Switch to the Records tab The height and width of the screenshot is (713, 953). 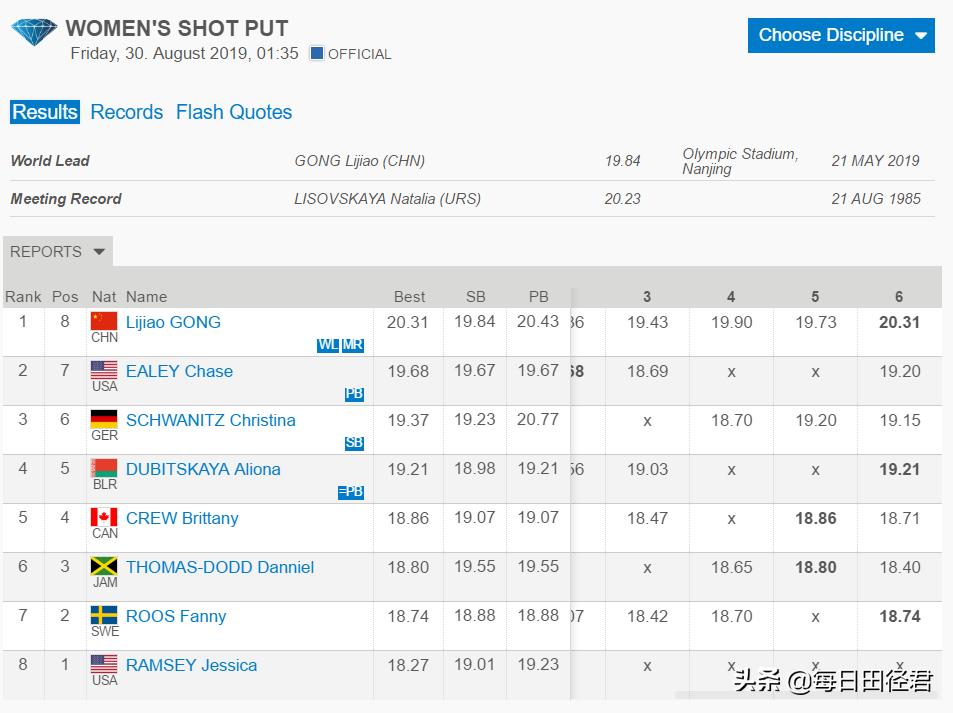(127, 112)
